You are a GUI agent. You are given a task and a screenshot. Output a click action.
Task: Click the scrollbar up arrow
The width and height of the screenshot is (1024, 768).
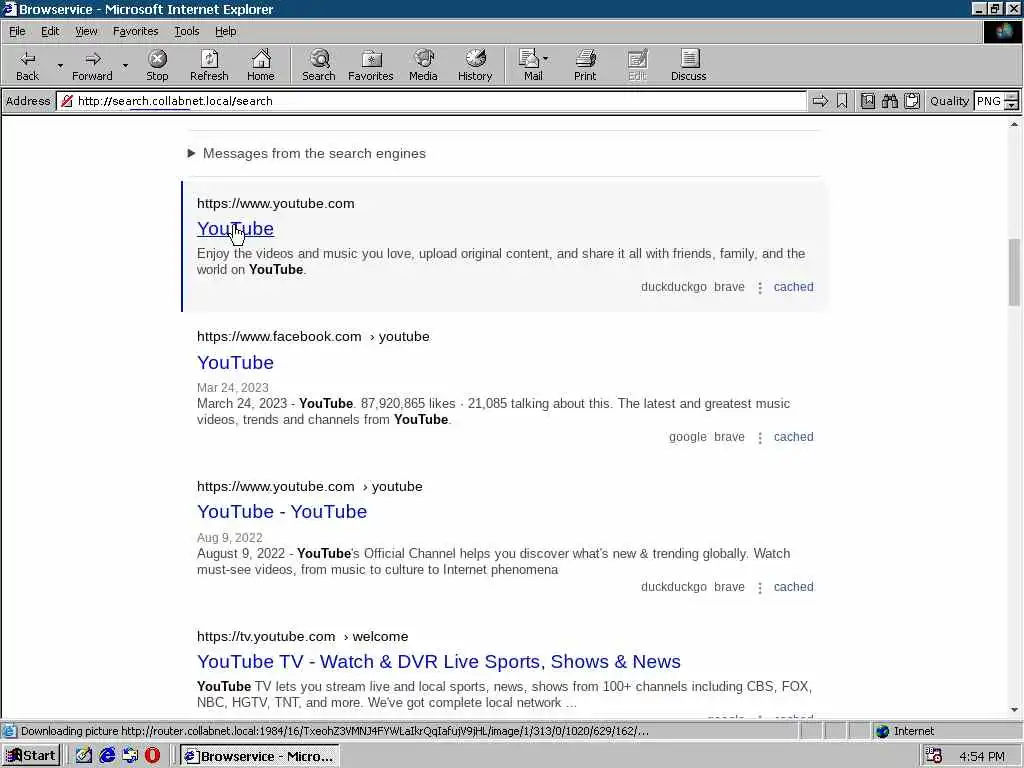(1014, 124)
